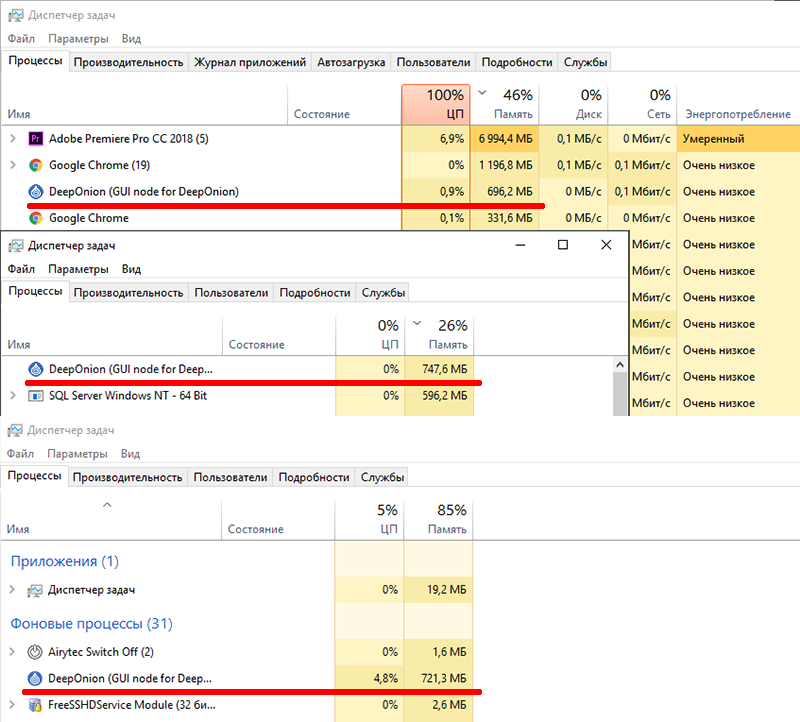Viewport: 800px width, 722px height.
Task: Click the DeepOnion icon on the 721,3 МБ row
Action: tap(34, 678)
